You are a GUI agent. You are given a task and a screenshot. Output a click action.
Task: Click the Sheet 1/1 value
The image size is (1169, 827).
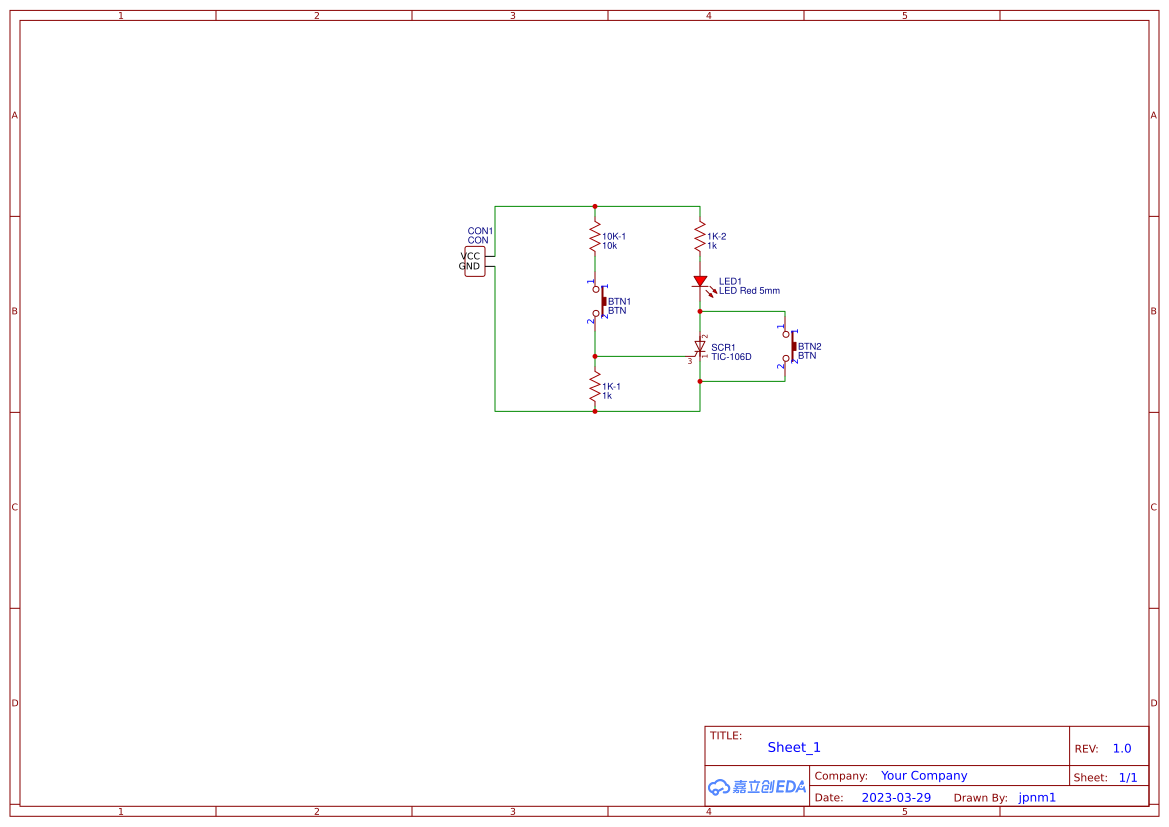[1129, 777]
